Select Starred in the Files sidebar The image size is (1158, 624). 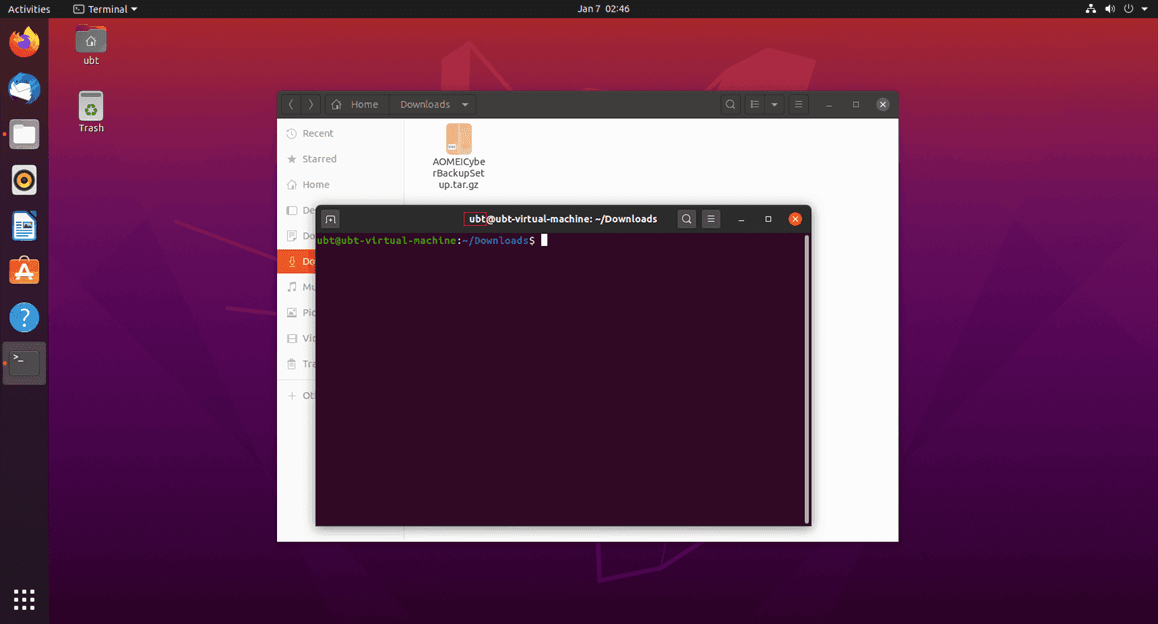[x=319, y=159]
